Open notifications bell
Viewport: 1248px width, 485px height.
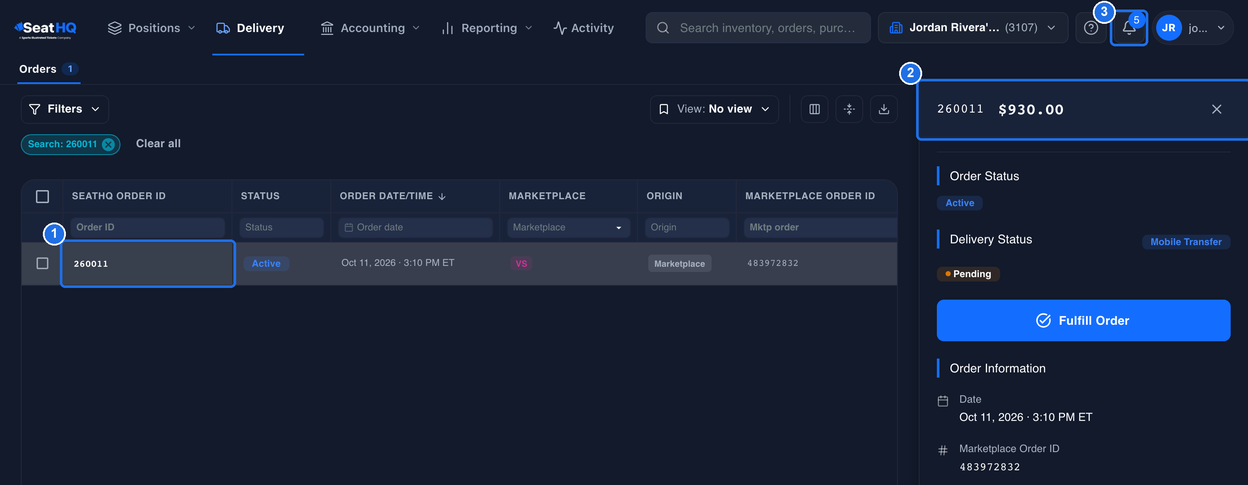click(x=1129, y=28)
